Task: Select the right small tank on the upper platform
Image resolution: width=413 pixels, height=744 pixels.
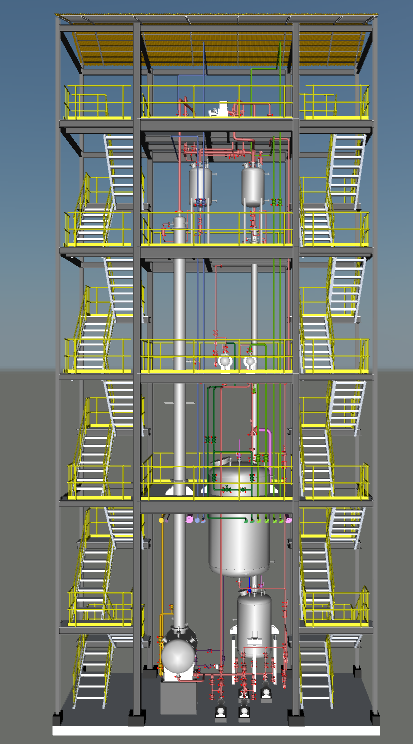Action: click(x=253, y=184)
